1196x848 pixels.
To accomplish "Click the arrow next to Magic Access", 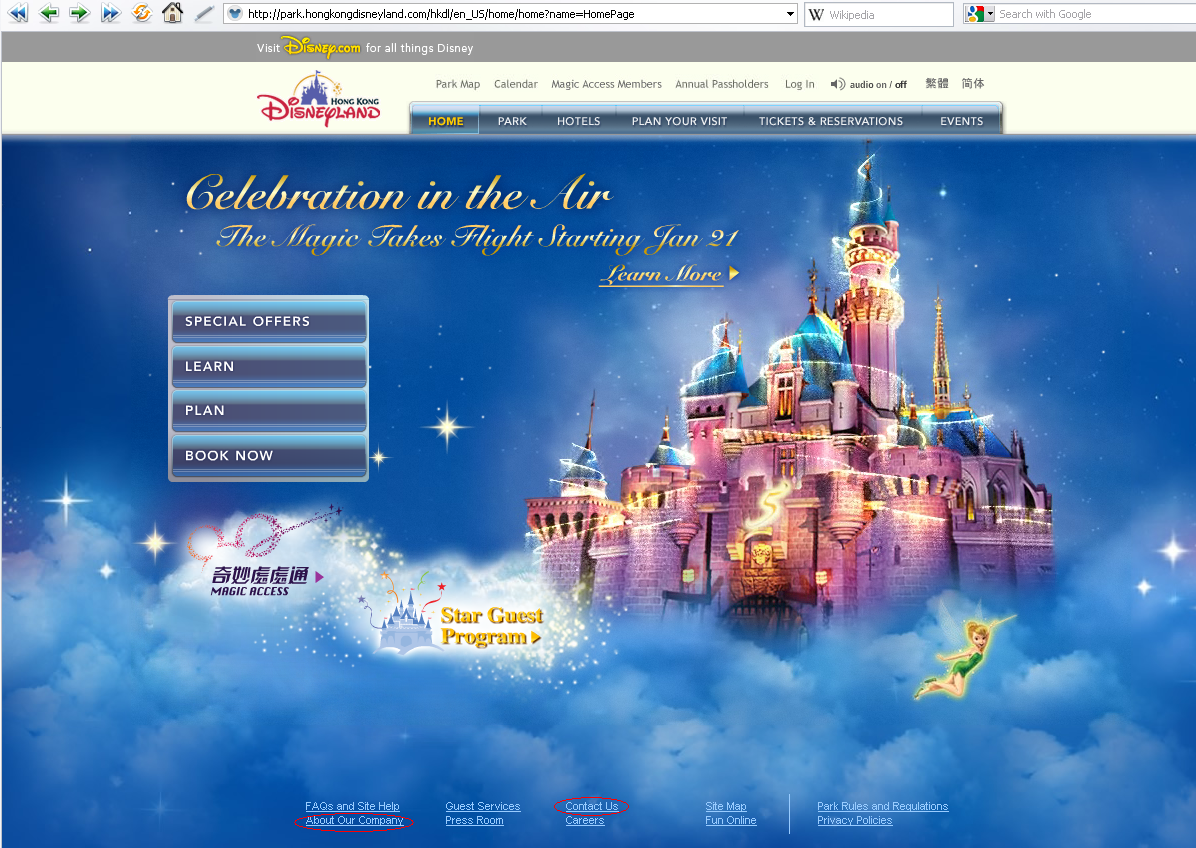I will point(320,577).
